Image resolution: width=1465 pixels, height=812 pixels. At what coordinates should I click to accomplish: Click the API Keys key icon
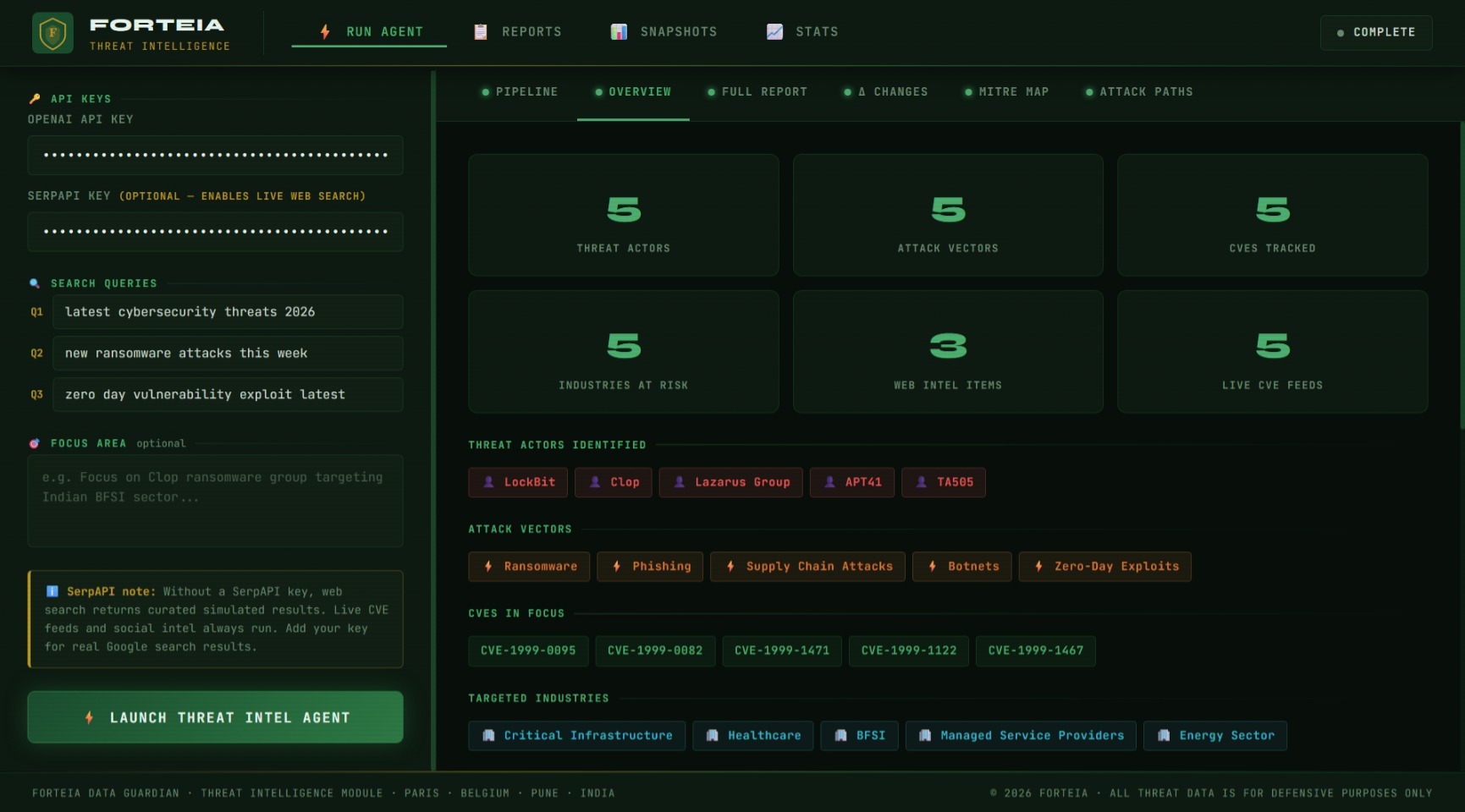35,99
